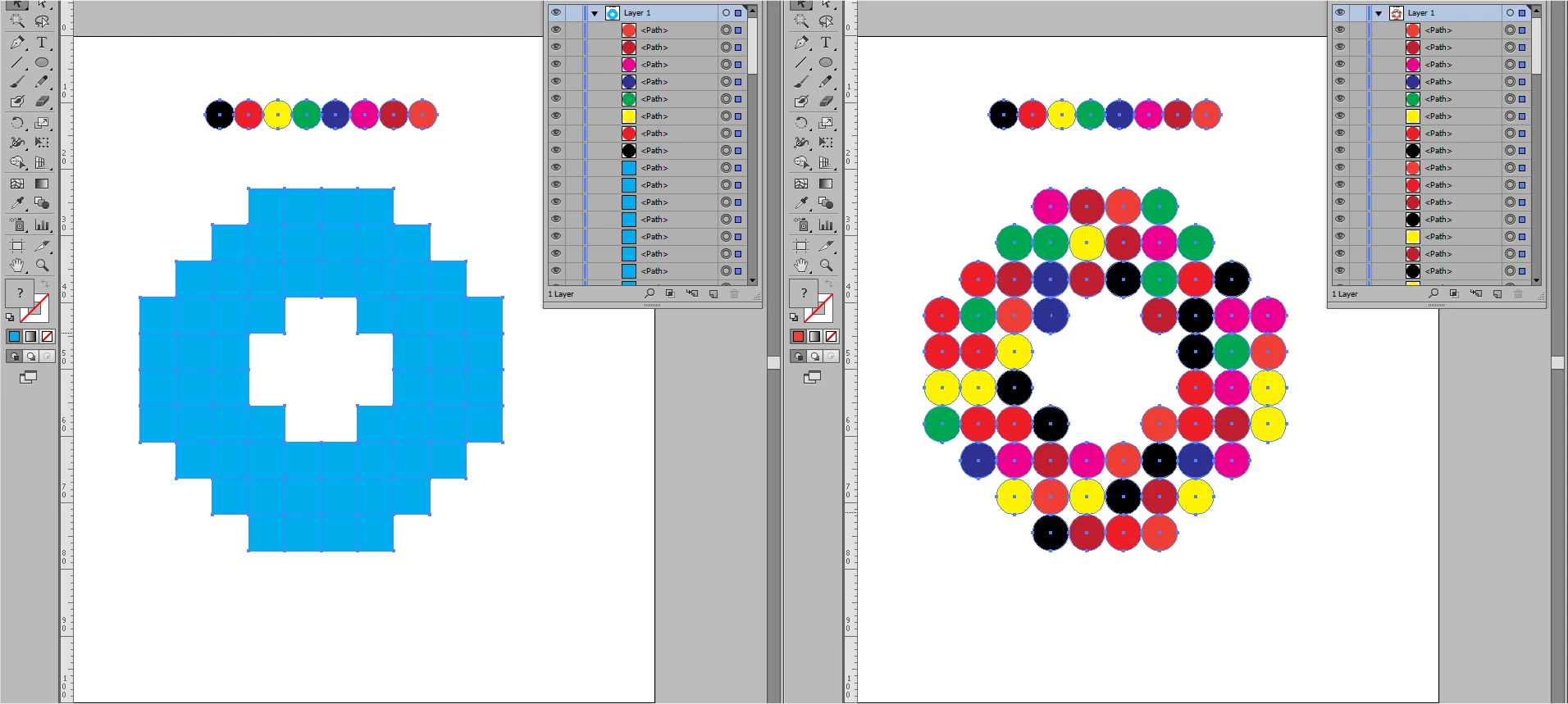
Task: Apply Gradient fill mode in right window toolbar
Action: [x=814, y=336]
